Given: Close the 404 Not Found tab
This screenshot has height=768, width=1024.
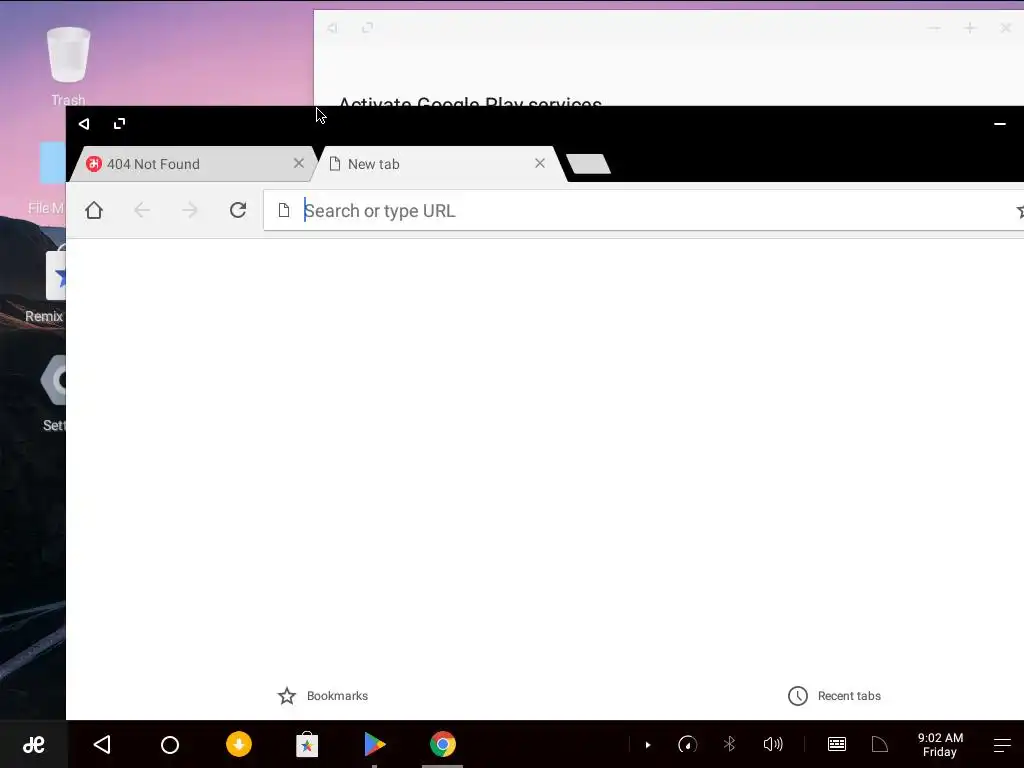Looking at the screenshot, I should point(298,163).
